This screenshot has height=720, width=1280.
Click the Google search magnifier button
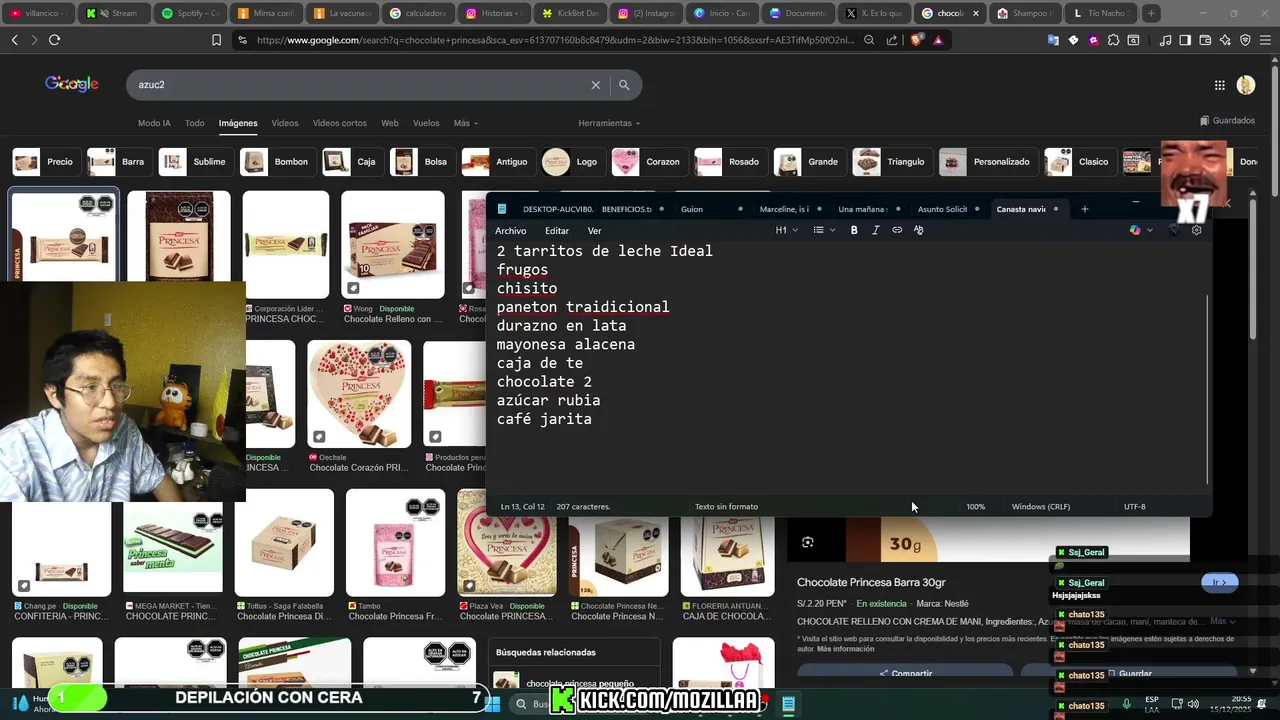624,85
